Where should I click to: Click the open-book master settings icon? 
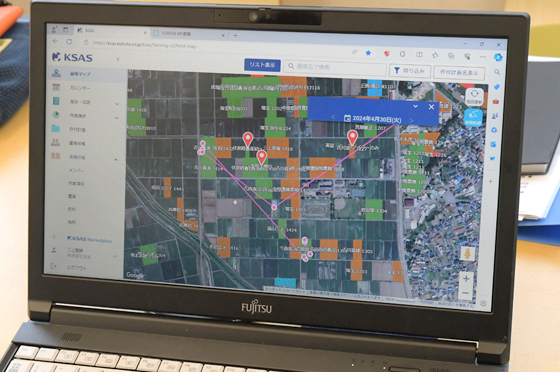click(55, 156)
